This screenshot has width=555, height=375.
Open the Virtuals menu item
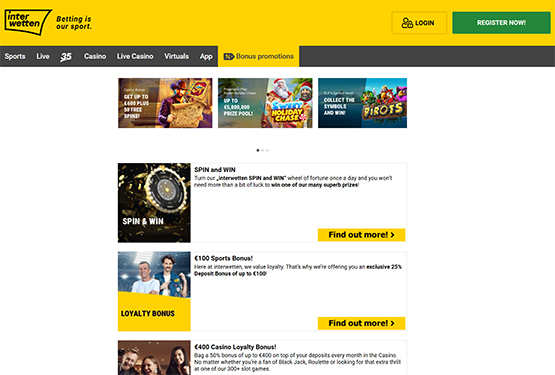[176, 56]
